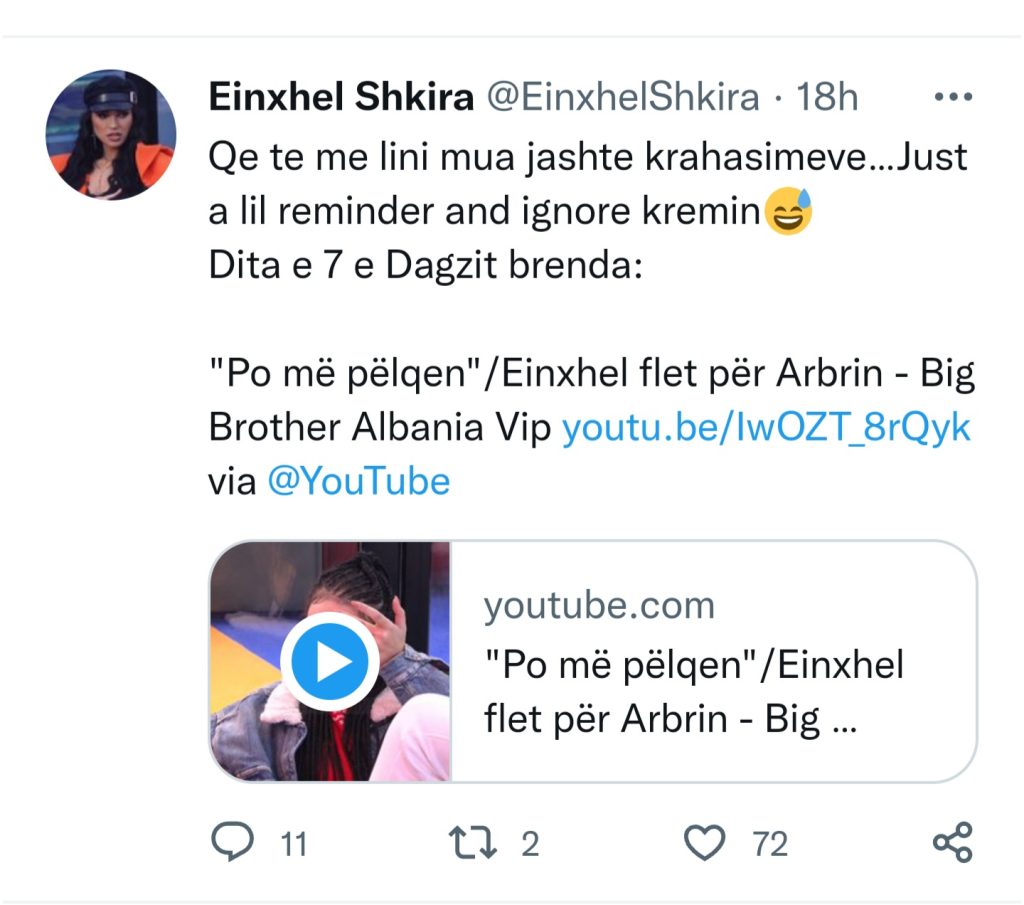The height and width of the screenshot is (905, 1024).
Task: Click the like count 72
Action: [770, 844]
